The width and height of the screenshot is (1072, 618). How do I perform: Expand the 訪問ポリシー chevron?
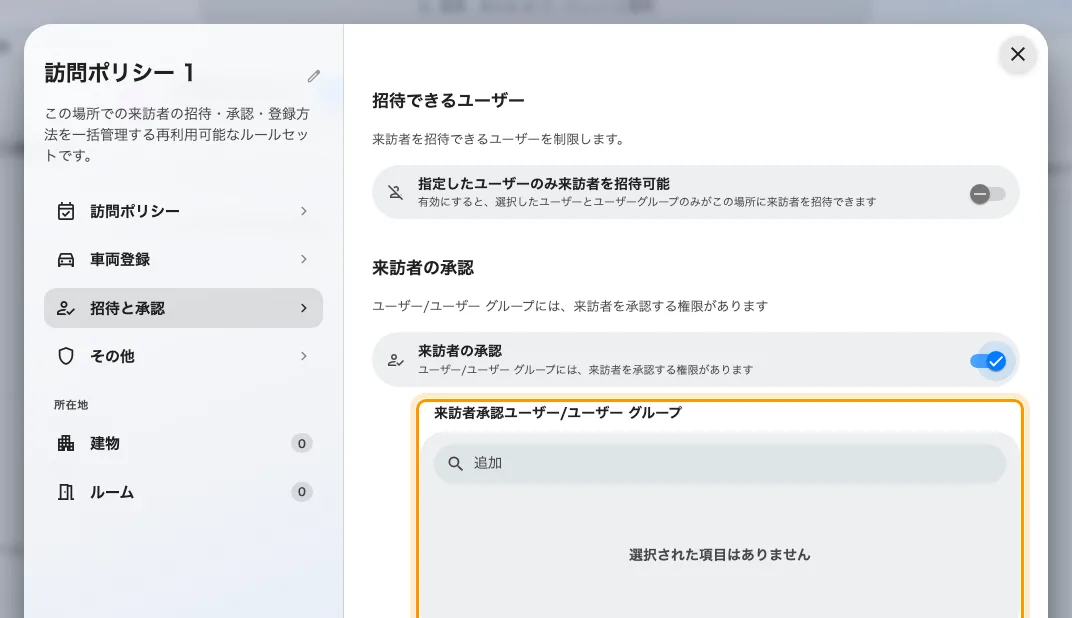(304, 211)
